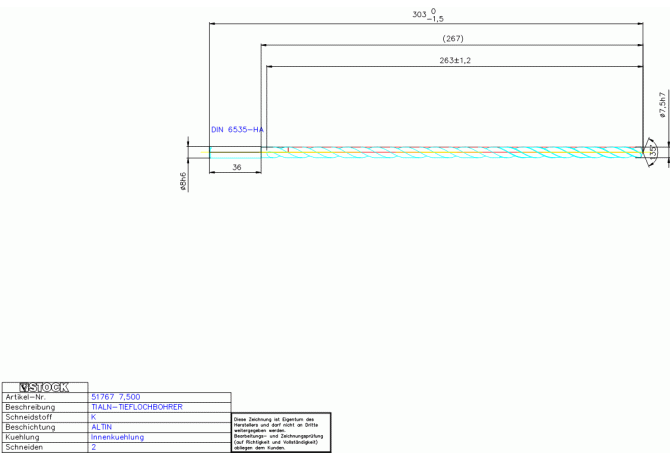Click the Schneidstoff value K

tap(94, 417)
